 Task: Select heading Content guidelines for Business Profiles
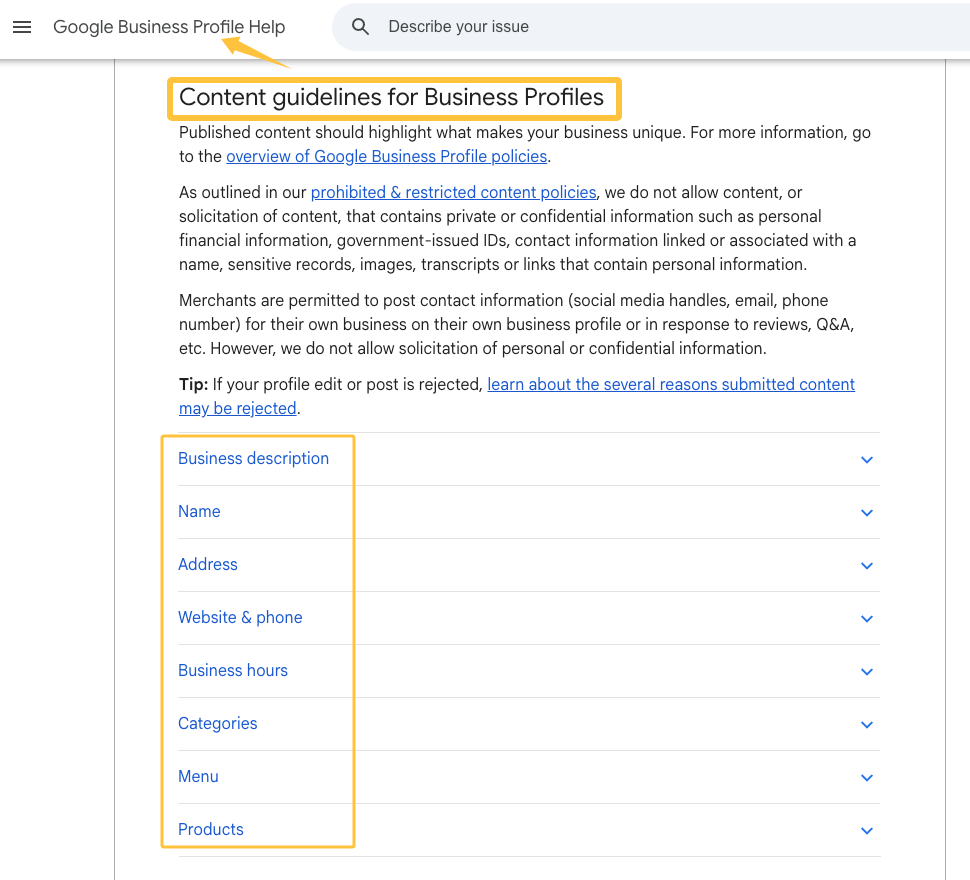391,97
